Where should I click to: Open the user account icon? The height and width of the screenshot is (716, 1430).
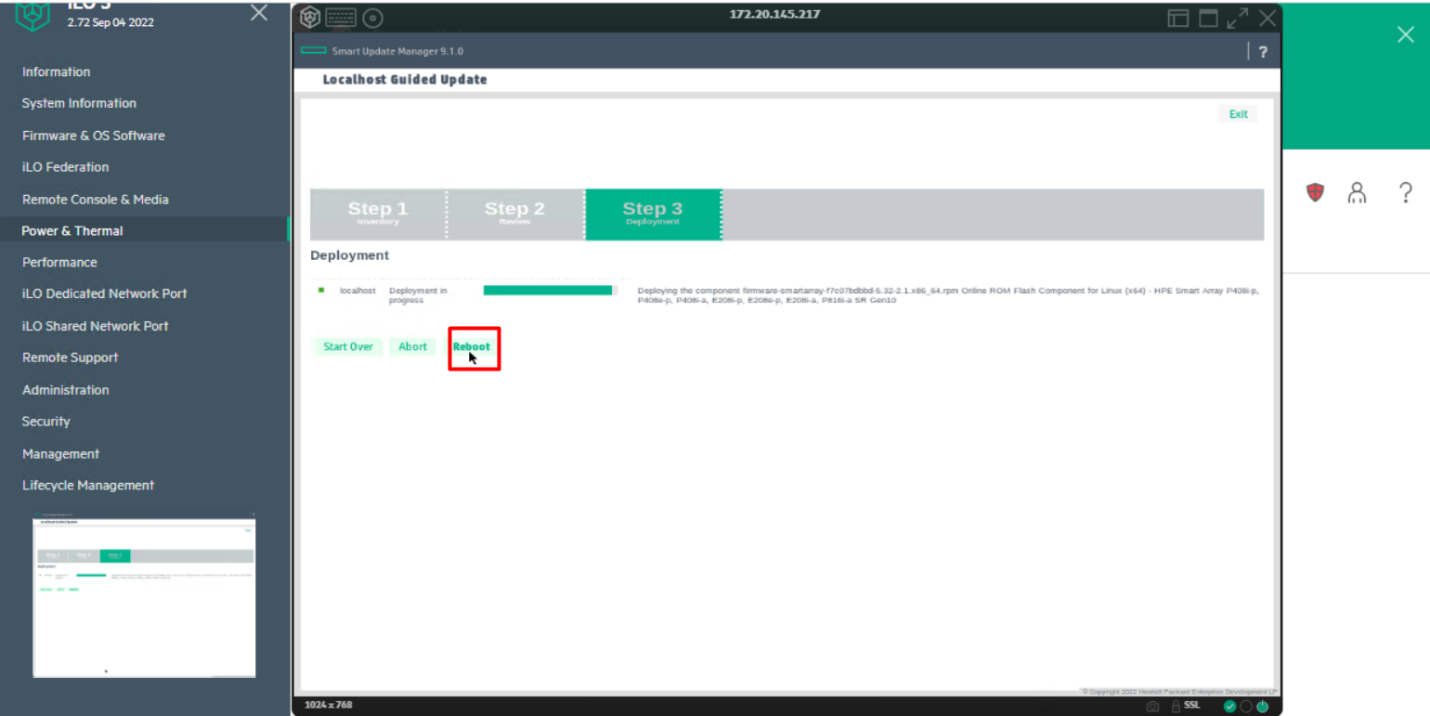[1356, 193]
